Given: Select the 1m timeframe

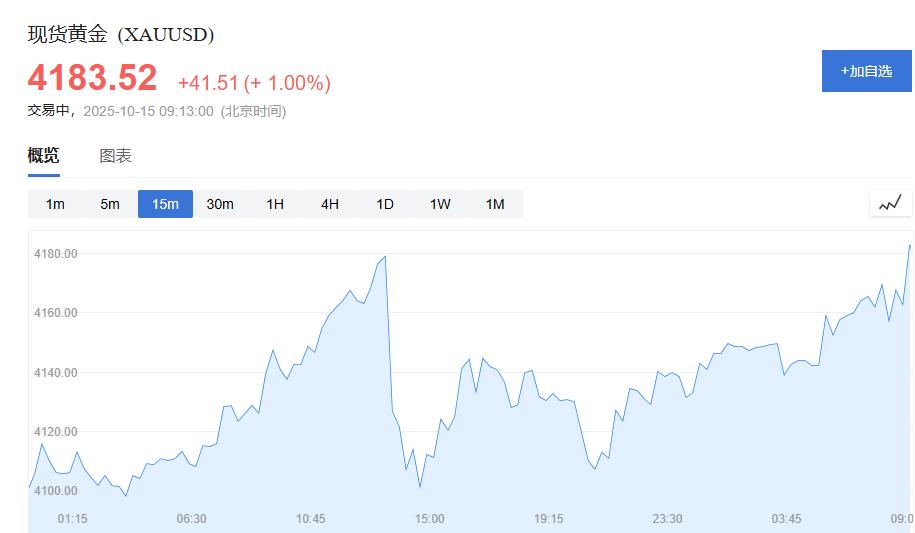Looking at the screenshot, I should coord(55,204).
